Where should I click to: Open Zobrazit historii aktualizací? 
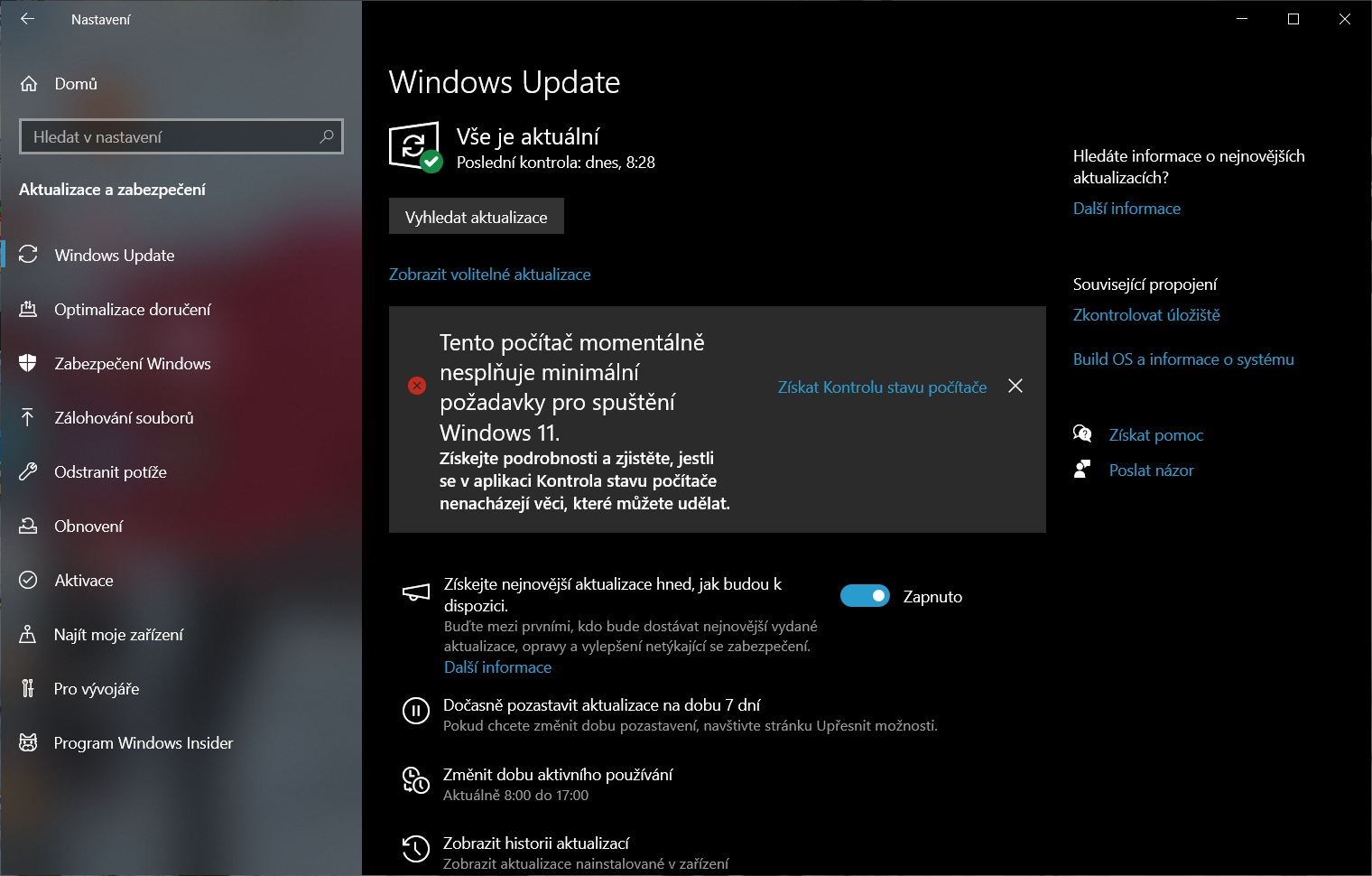tap(536, 843)
